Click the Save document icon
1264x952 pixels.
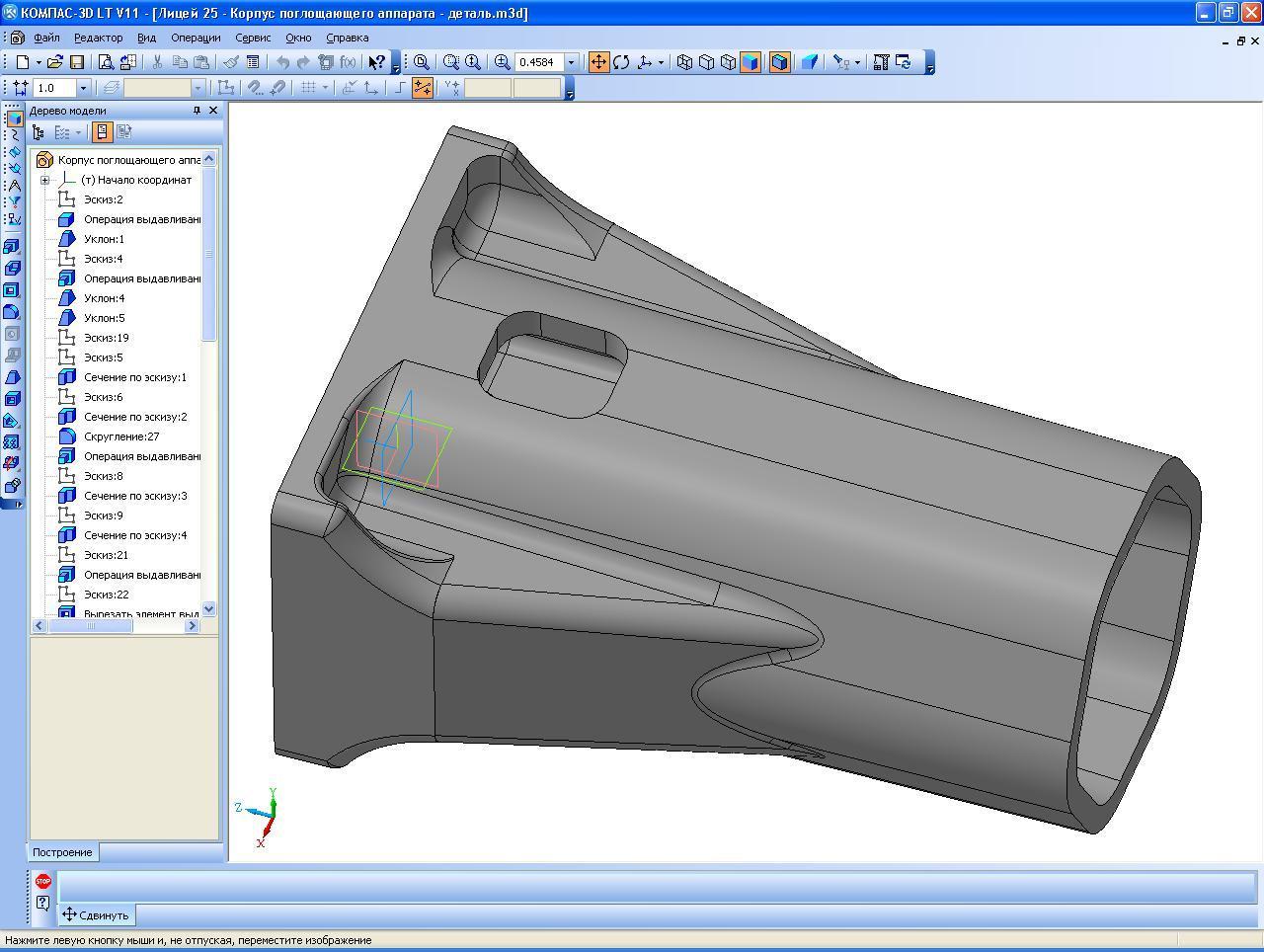pos(77,62)
